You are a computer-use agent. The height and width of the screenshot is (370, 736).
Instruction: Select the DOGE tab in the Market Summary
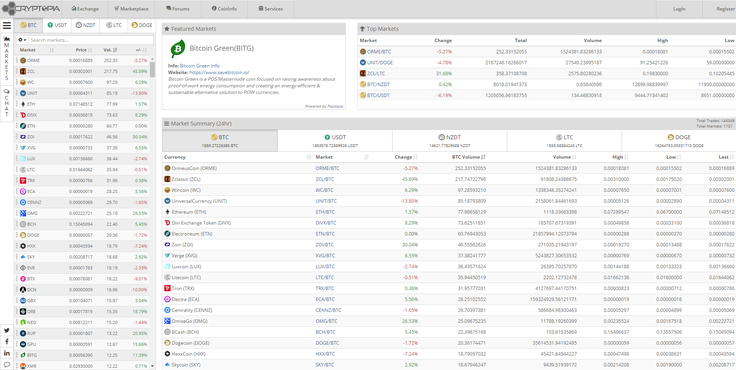[679, 140]
